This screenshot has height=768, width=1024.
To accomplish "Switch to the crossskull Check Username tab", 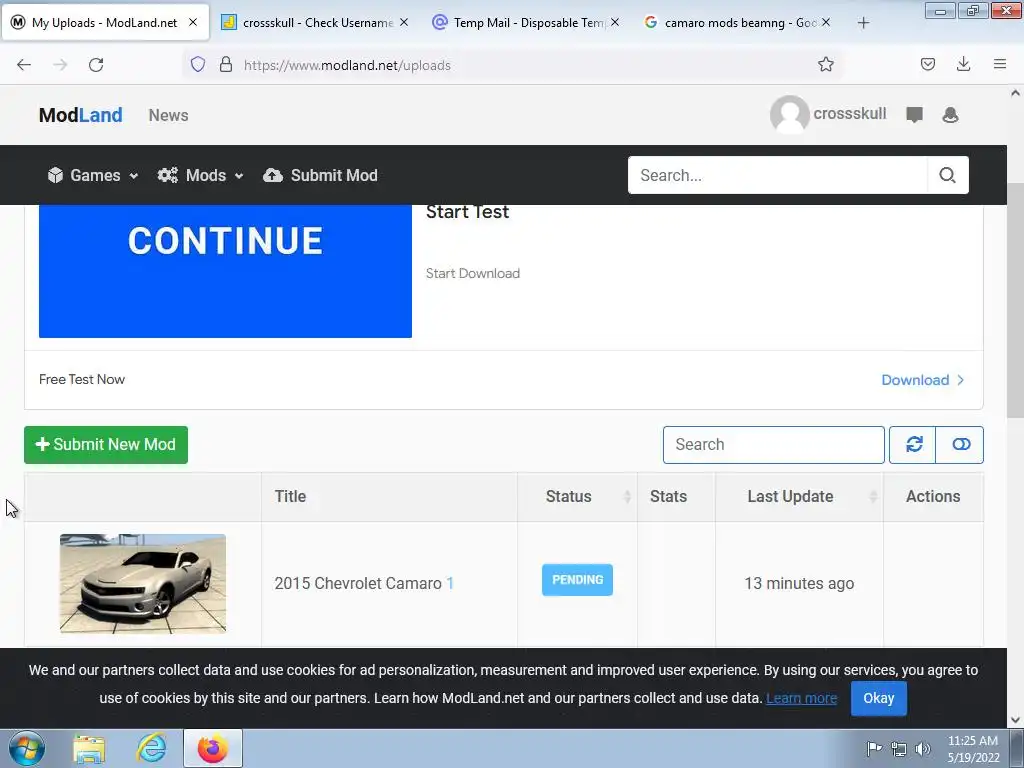I will 315,22.
